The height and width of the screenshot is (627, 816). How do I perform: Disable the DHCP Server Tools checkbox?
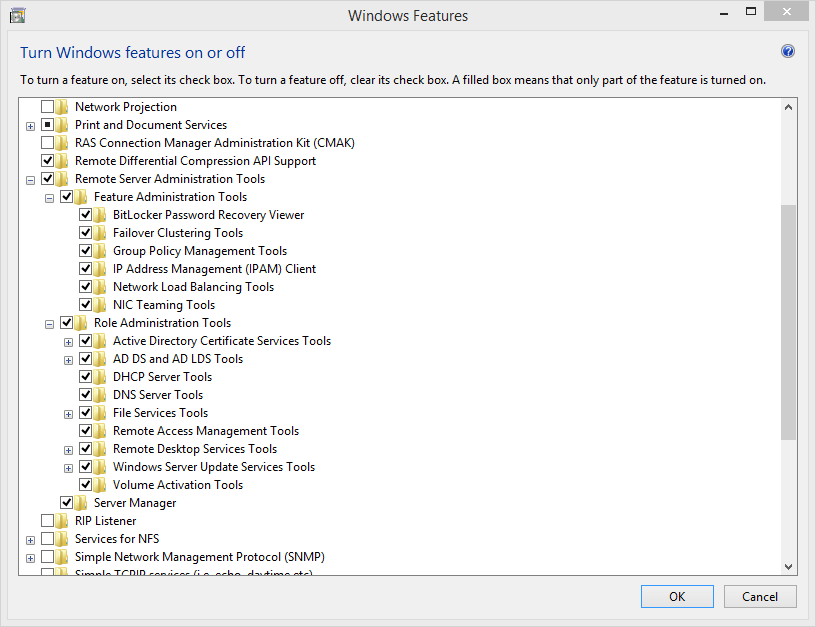click(86, 377)
